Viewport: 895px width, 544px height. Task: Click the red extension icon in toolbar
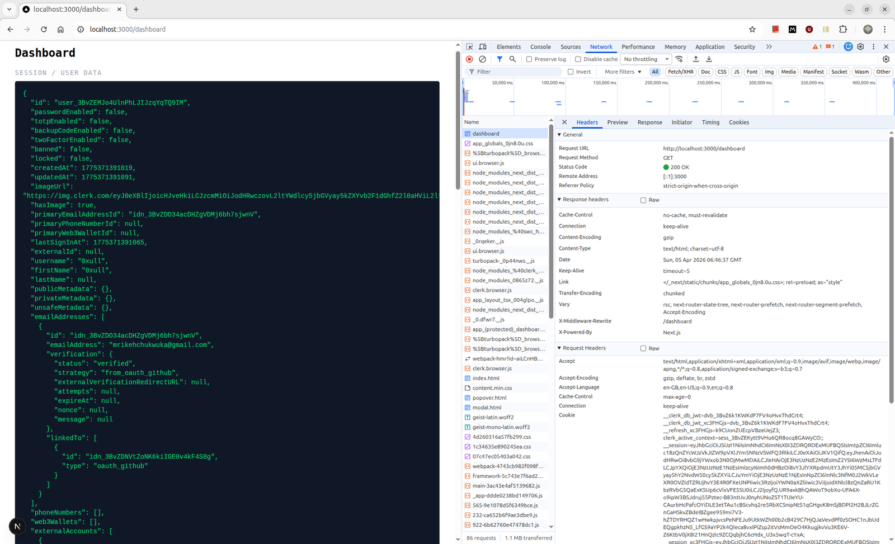coord(775,29)
